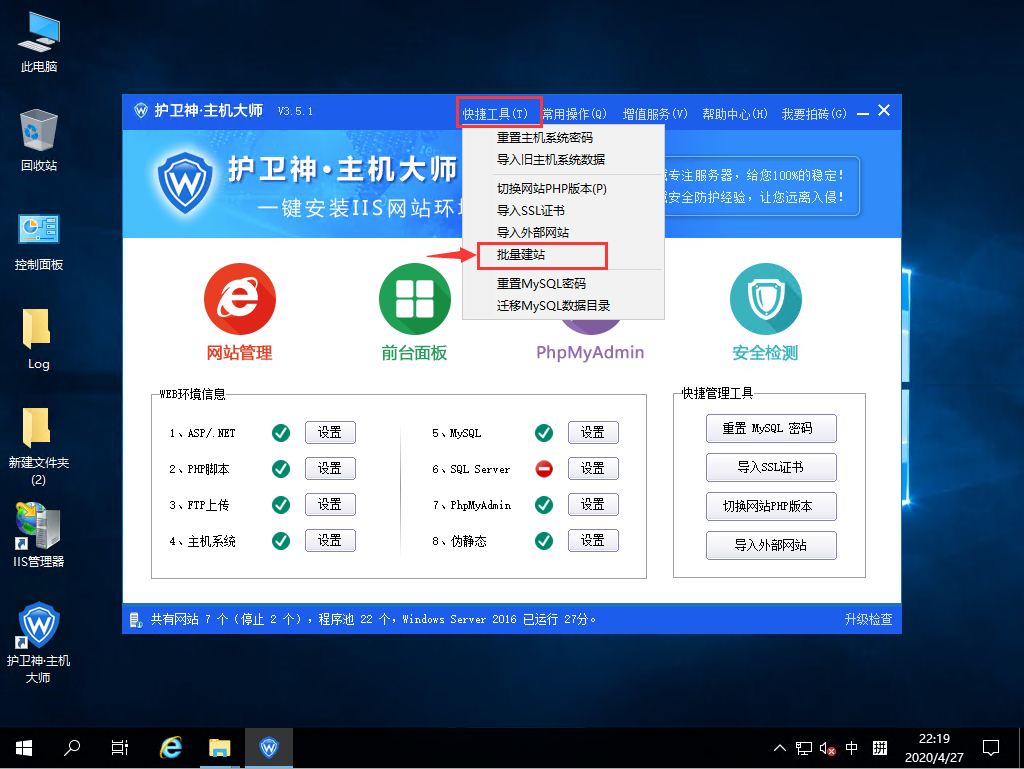Viewport: 1024px width, 769px height.
Task: Expand the 增值服务(V) menu
Action: (x=655, y=114)
